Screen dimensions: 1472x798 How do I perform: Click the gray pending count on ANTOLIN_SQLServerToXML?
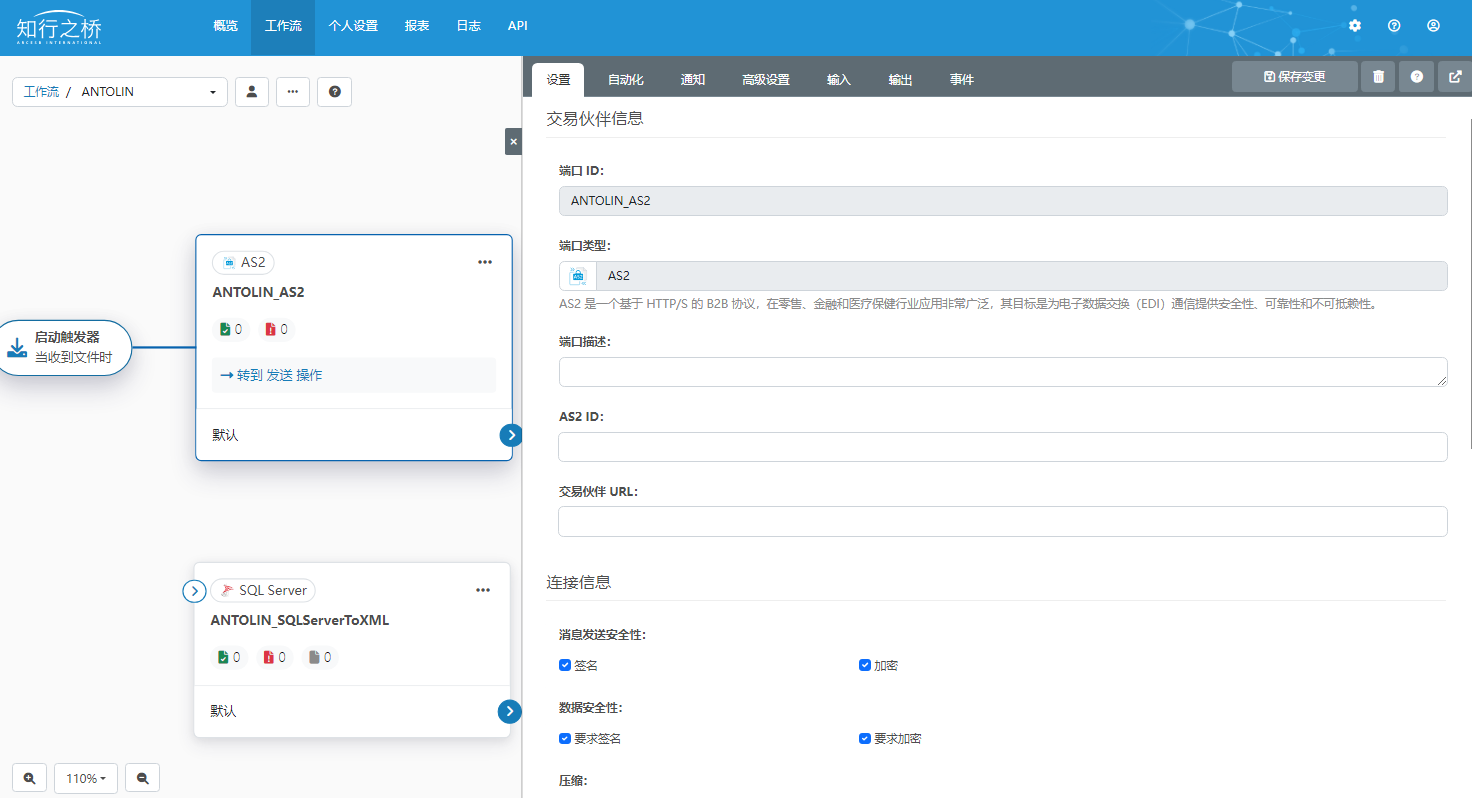(x=319, y=657)
